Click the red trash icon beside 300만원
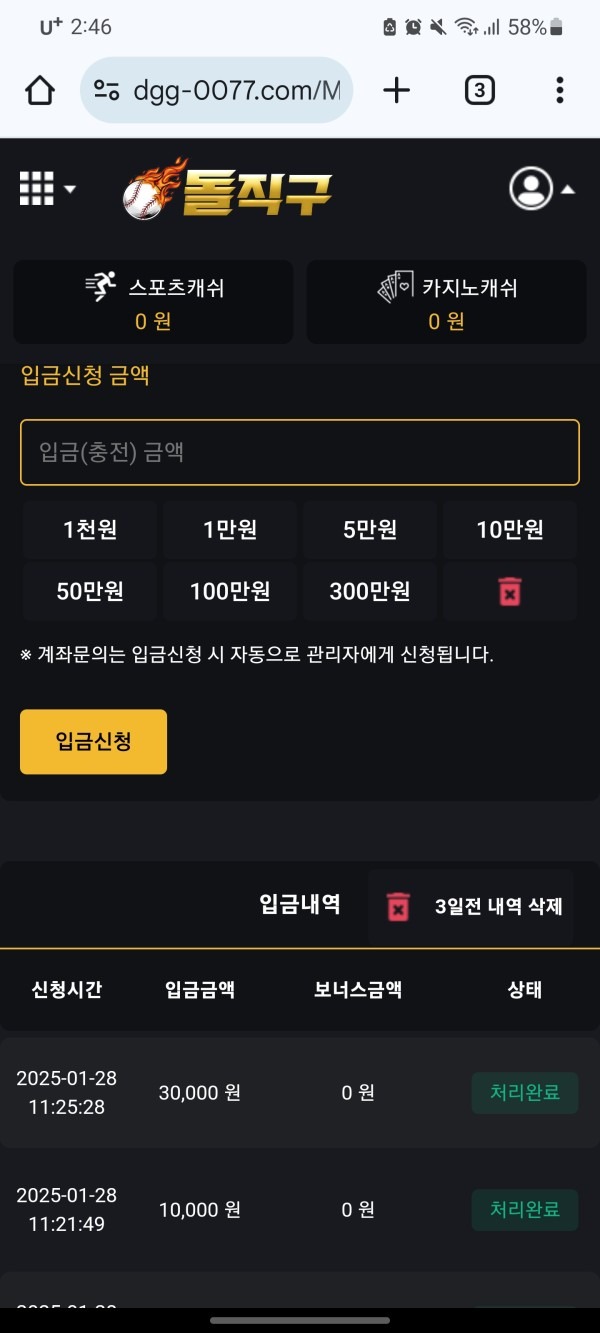 pos(509,591)
